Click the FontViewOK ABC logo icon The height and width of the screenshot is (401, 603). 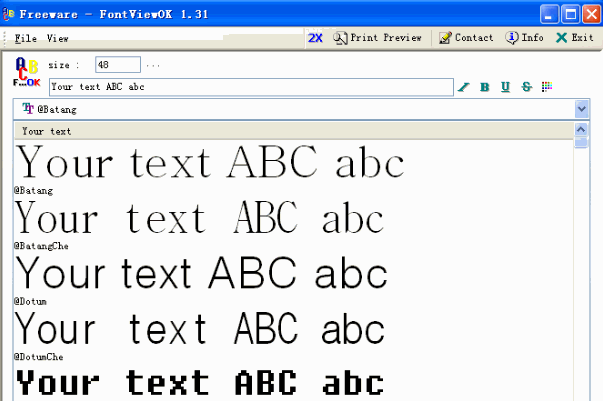coord(27,74)
